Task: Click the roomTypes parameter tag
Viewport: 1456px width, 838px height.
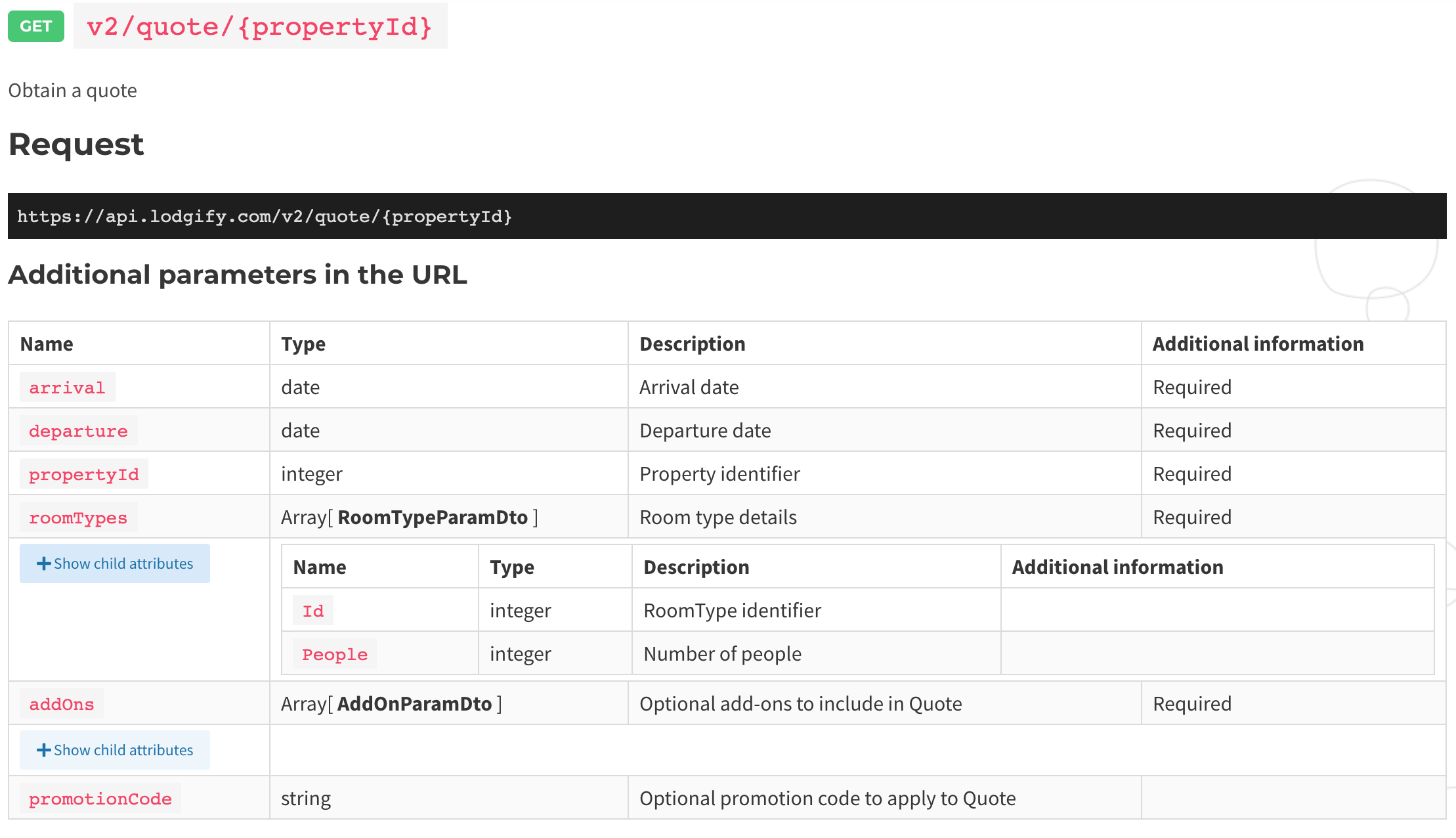Action: point(78,518)
